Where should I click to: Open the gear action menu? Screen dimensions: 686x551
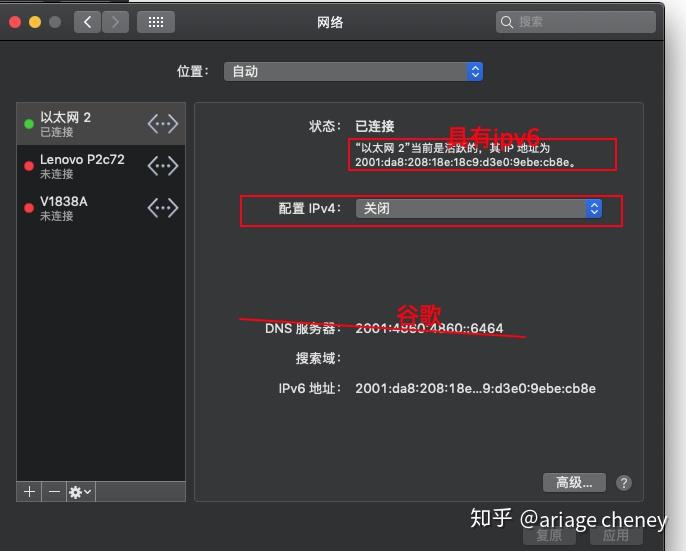coord(80,491)
